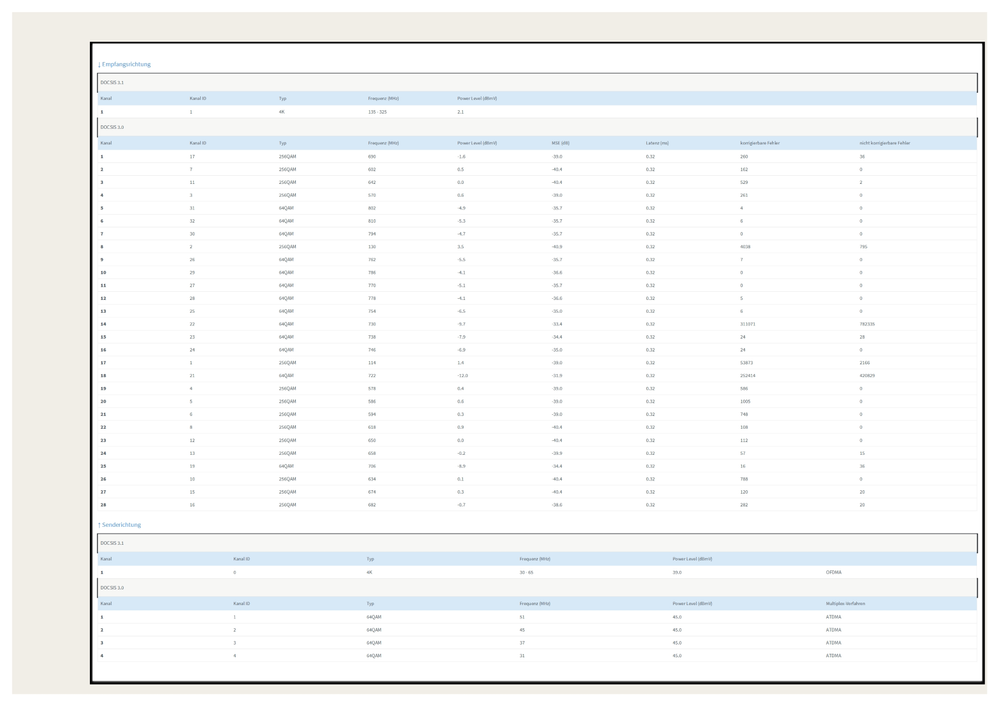Screen dimensions: 999x706
Task: Select power level value -9.7
Action: coord(461,324)
